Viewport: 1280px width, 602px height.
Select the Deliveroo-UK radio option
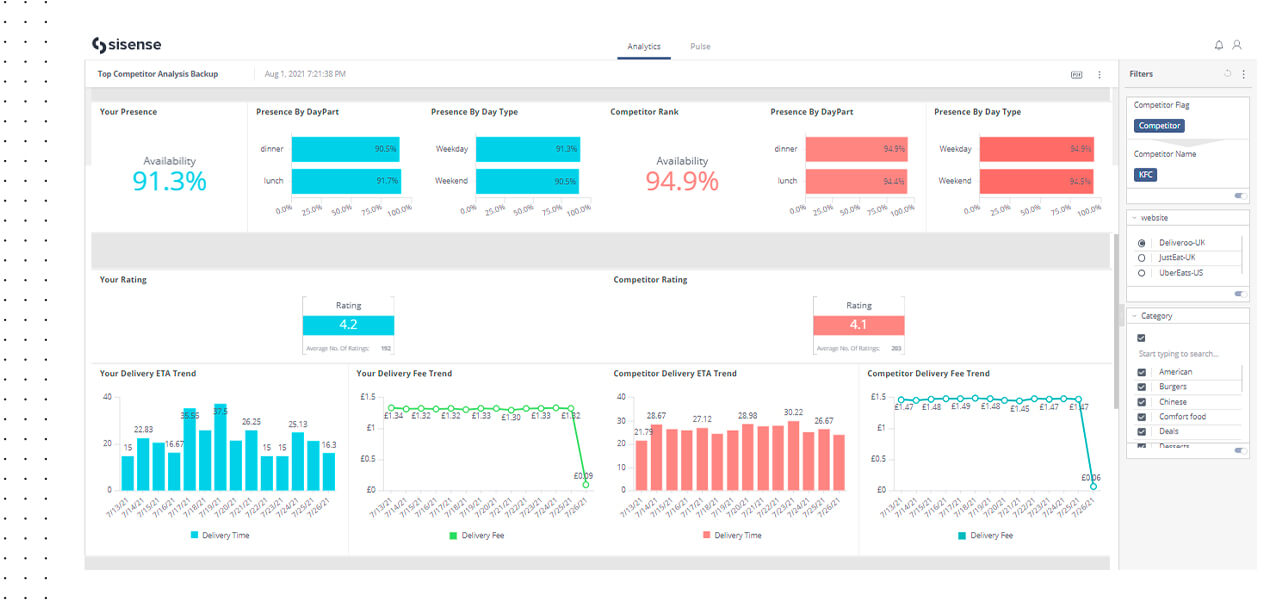1142,243
